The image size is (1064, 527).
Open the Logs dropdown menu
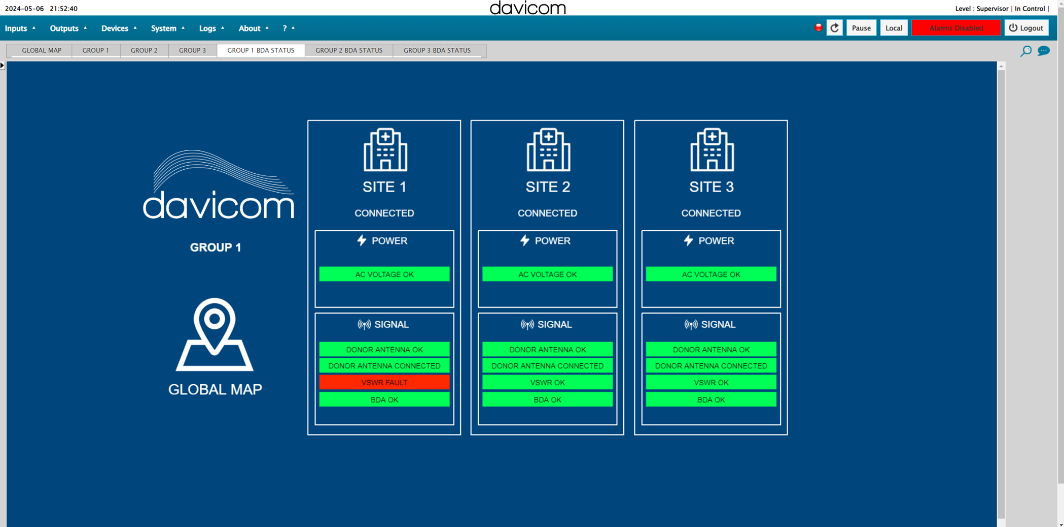pos(211,28)
